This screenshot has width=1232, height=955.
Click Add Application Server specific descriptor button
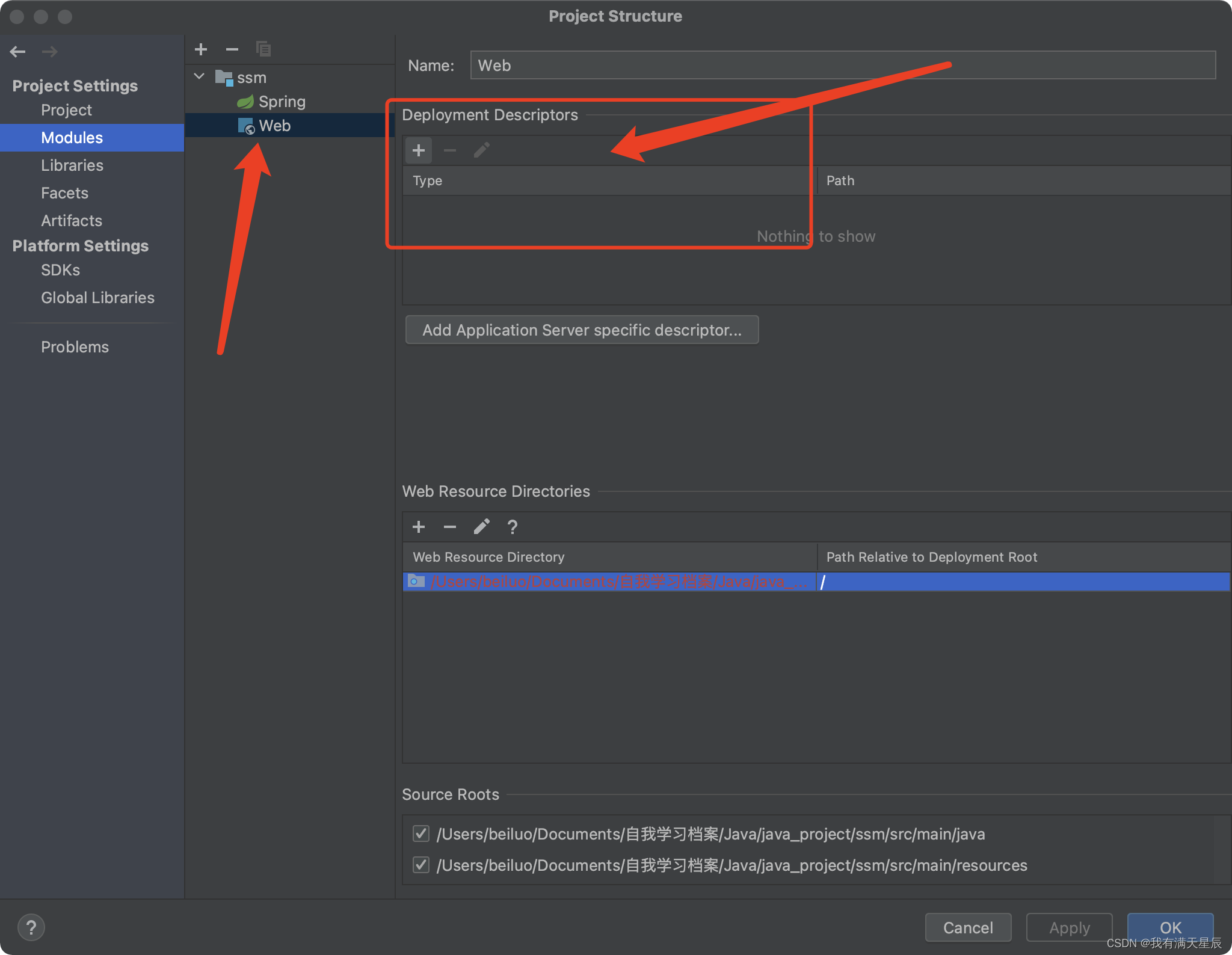pyautogui.click(x=582, y=330)
